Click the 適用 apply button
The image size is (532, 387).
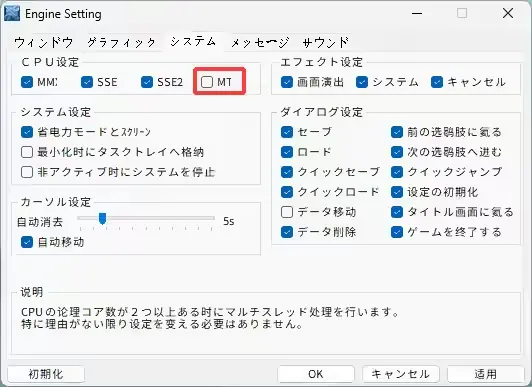point(486,374)
